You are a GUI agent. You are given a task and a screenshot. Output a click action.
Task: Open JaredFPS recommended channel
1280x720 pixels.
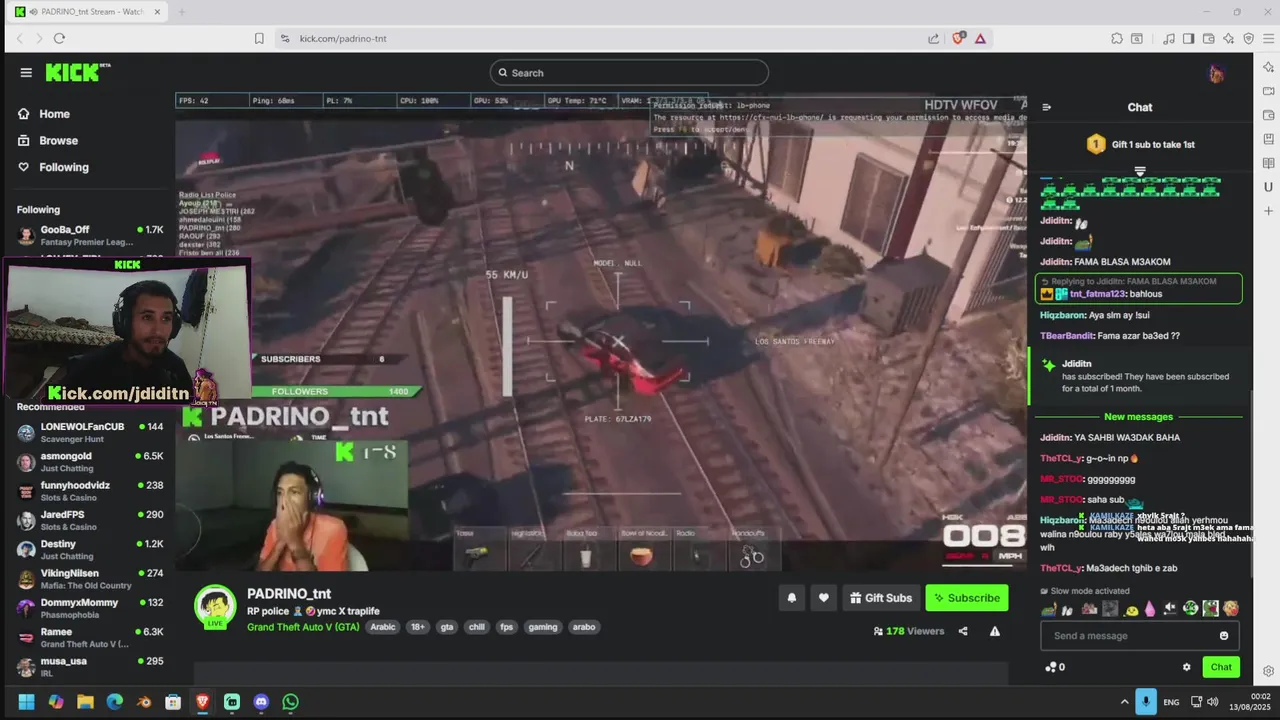[x=90, y=521]
